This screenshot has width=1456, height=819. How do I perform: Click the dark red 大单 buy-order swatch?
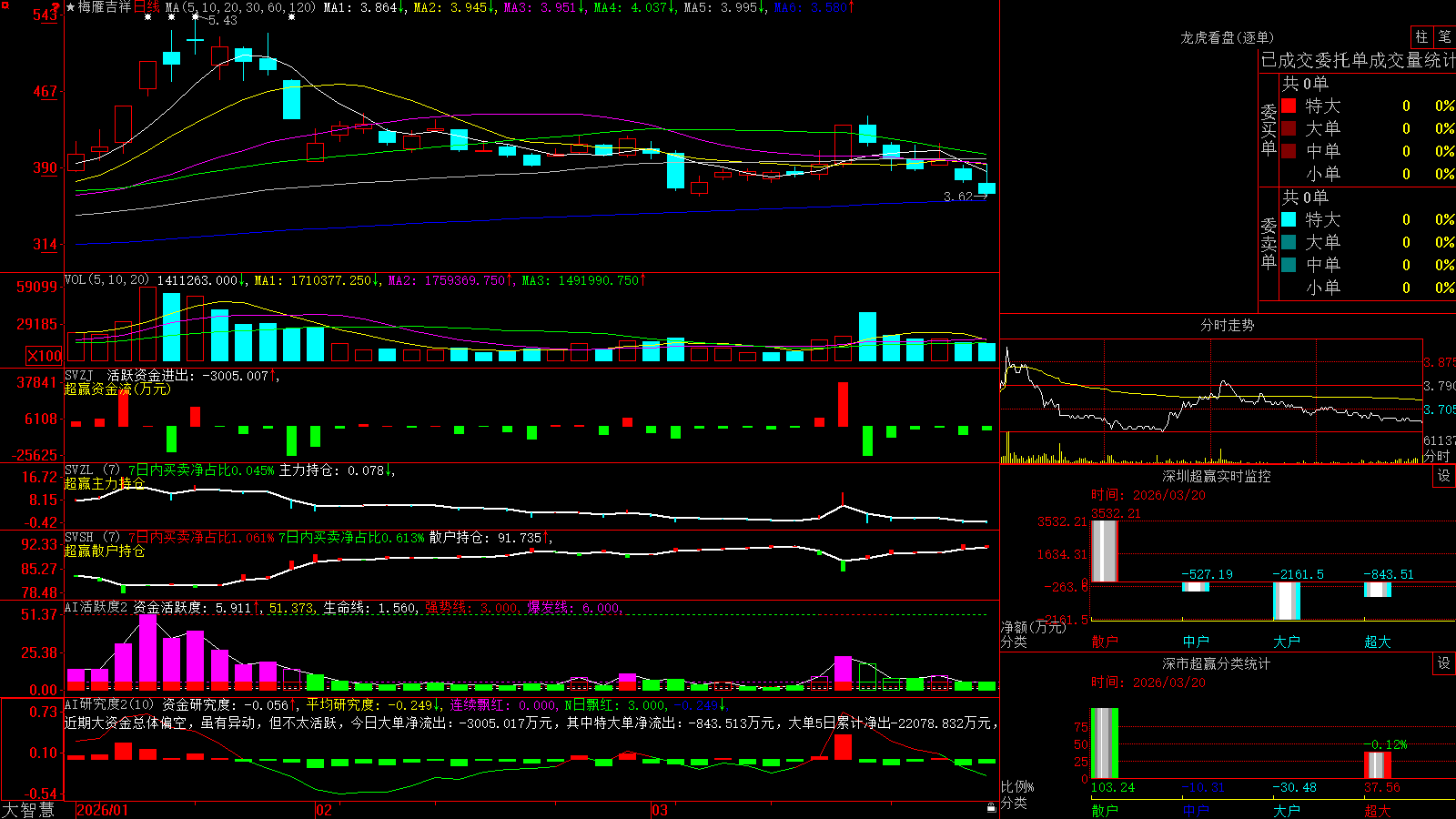coord(1289,128)
